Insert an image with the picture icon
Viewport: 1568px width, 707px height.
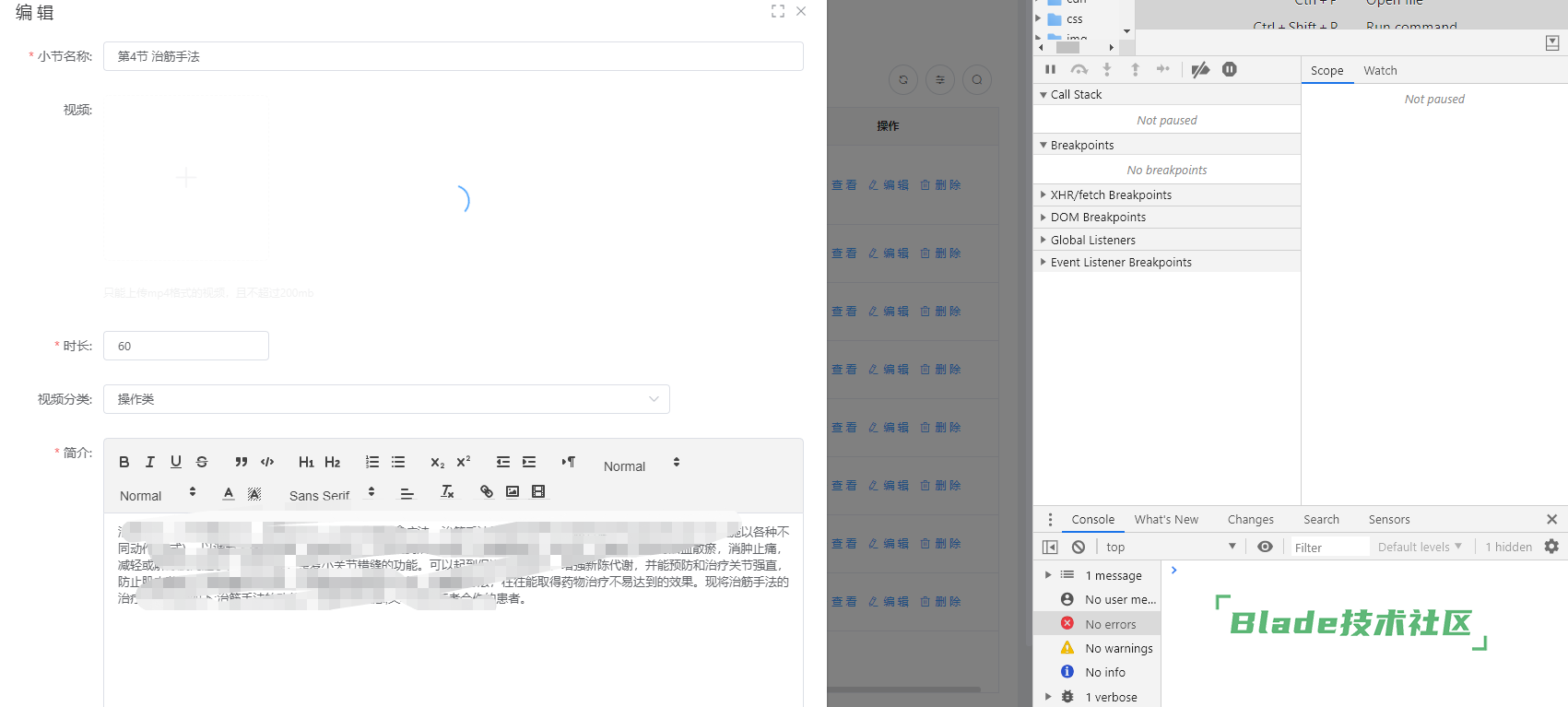point(513,491)
